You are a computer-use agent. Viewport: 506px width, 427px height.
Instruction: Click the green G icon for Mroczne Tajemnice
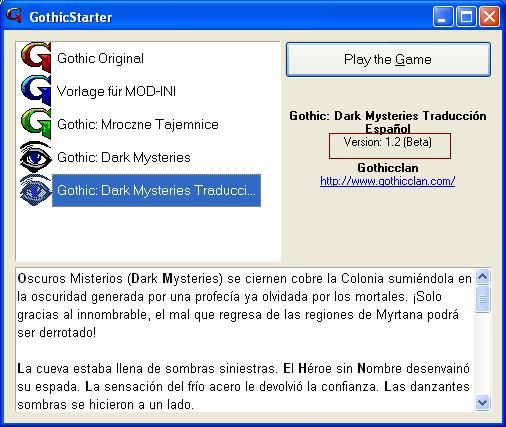(x=36, y=123)
